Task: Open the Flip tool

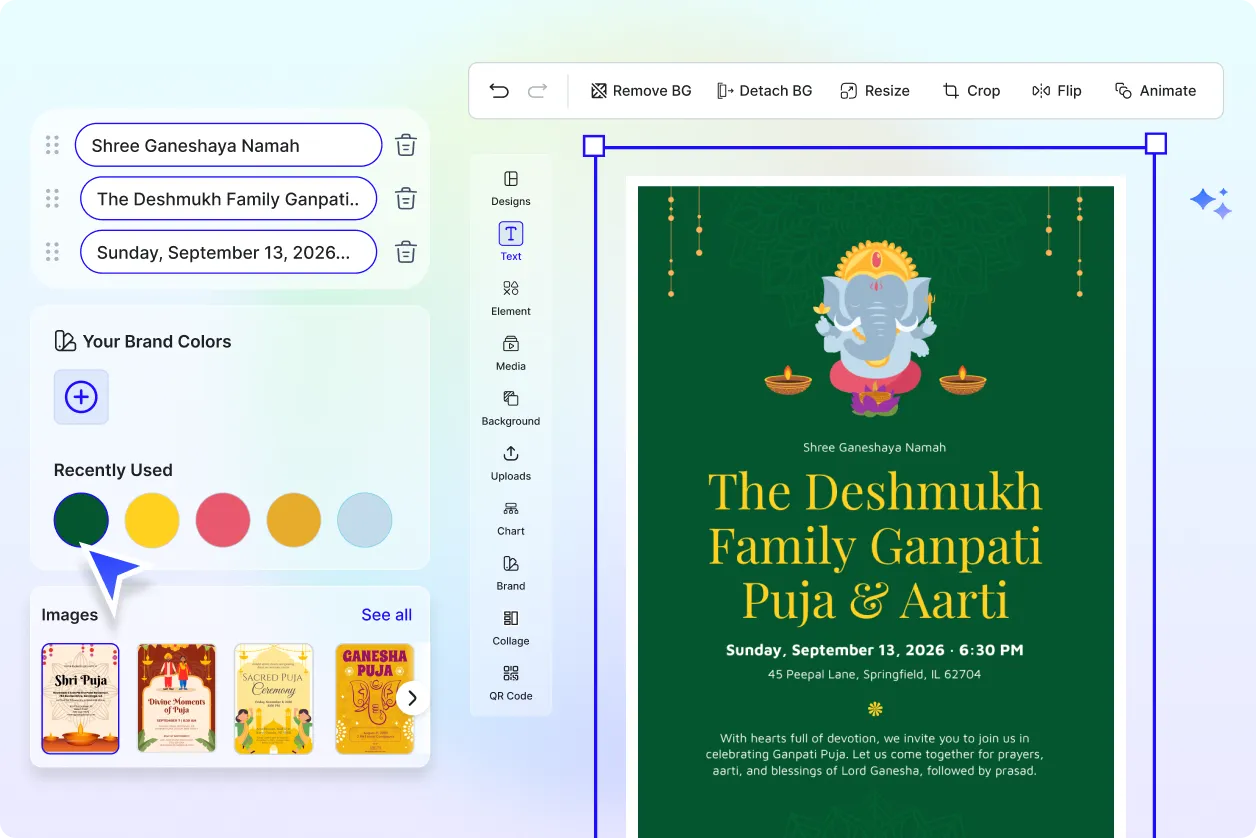Action: click(x=1057, y=90)
